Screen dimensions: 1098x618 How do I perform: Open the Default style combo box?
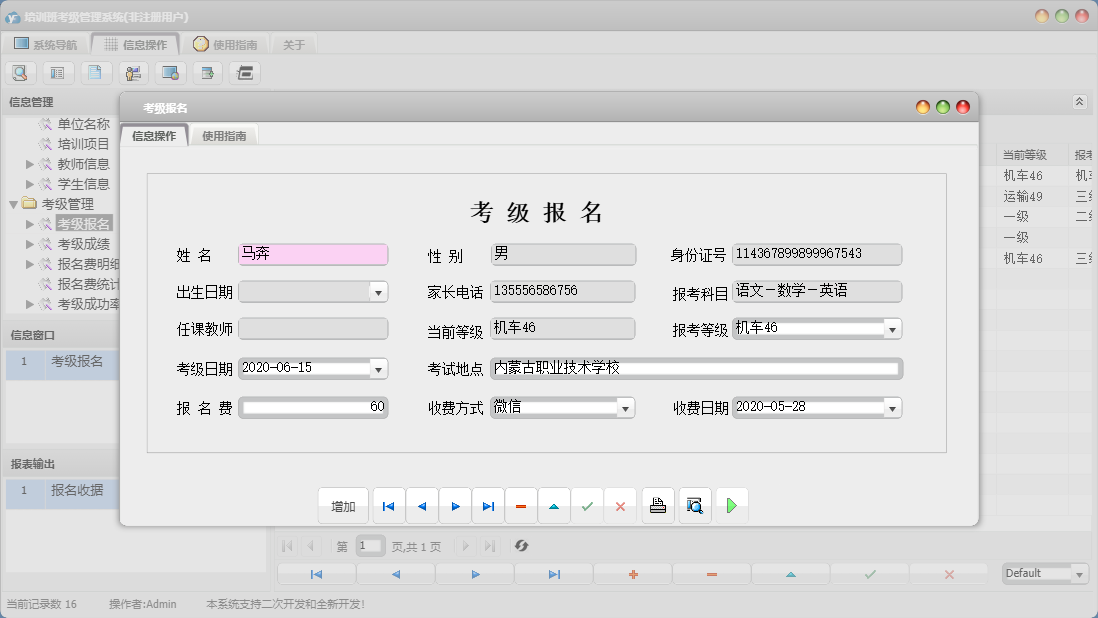point(1043,573)
